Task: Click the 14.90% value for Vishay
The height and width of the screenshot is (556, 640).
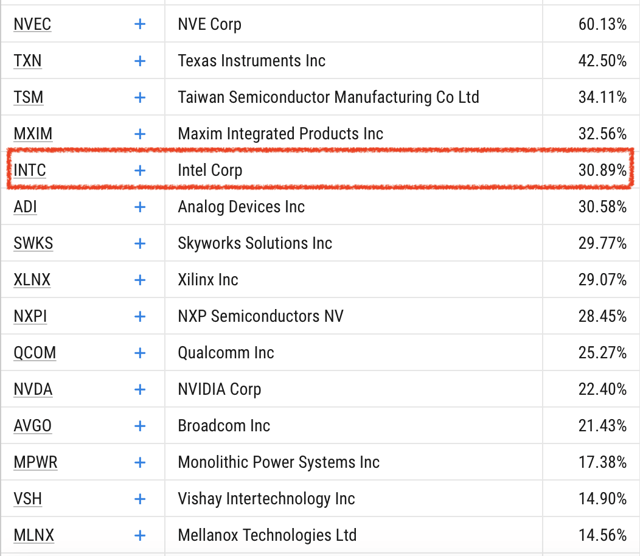Action: point(602,499)
